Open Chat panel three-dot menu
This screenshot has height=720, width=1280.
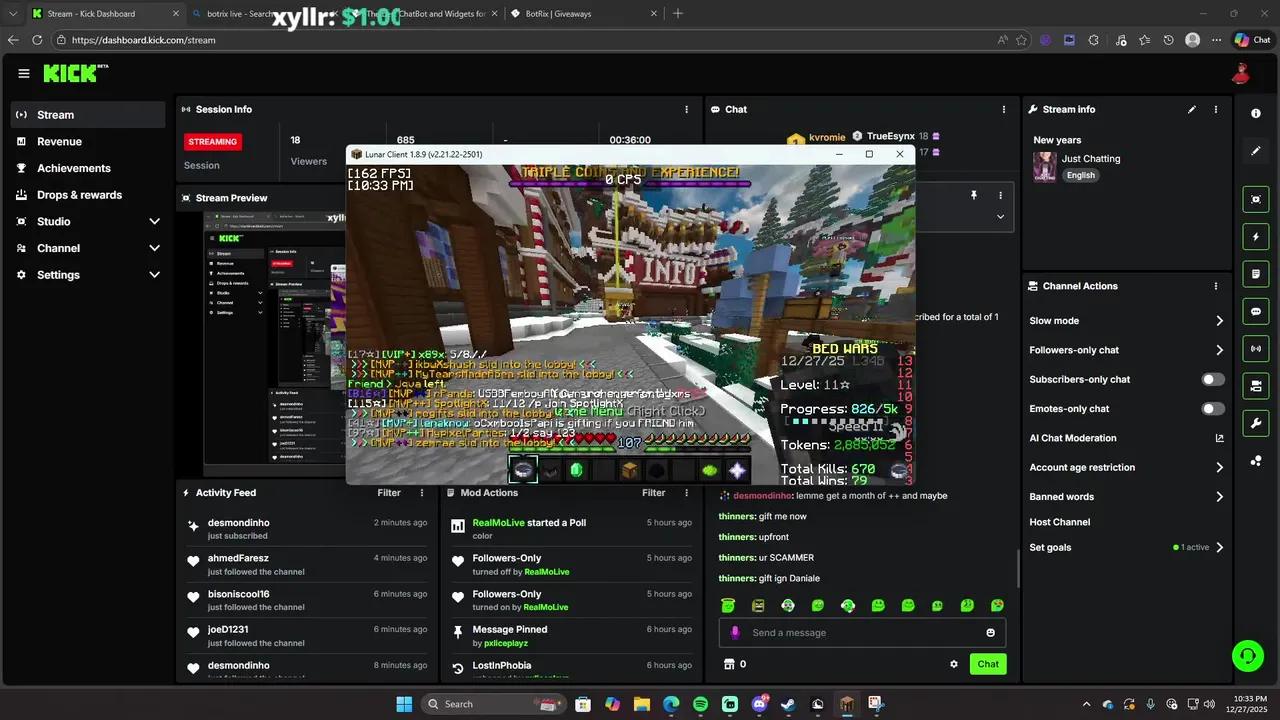[1004, 109]
